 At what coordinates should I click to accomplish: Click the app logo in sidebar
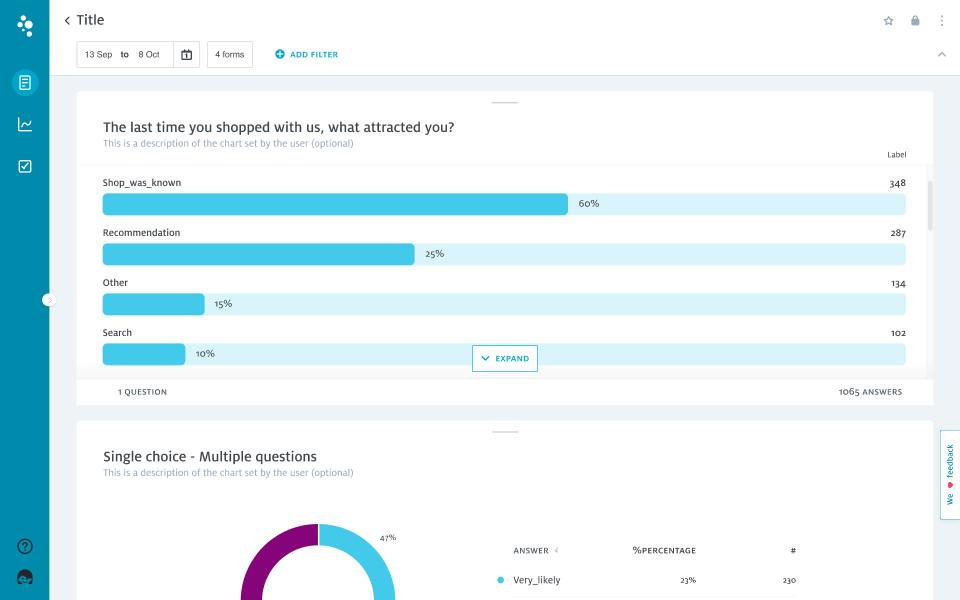[x=25, y=25]
